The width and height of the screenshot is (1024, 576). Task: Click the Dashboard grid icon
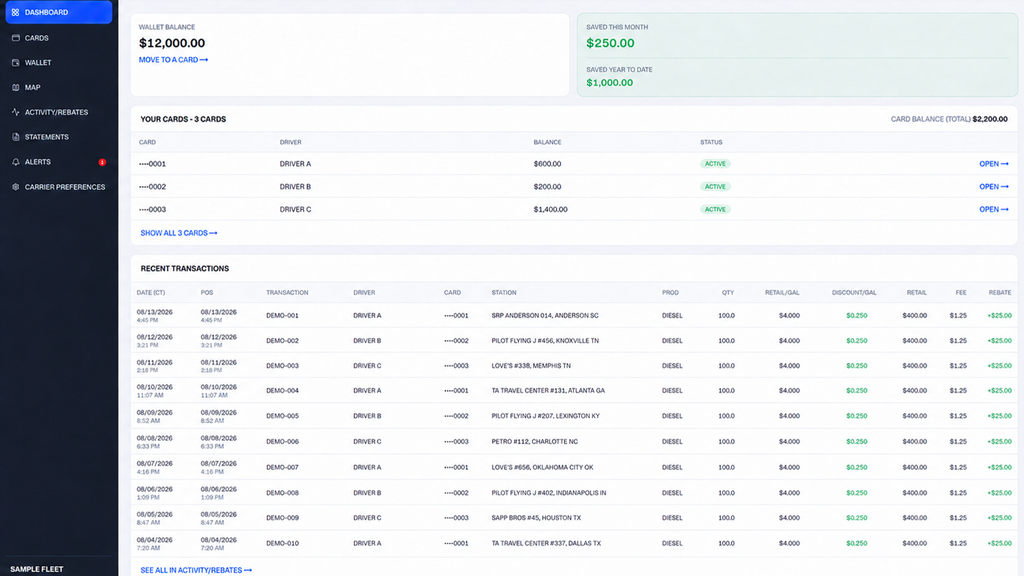pyautogui.click(x=15, y=12)
